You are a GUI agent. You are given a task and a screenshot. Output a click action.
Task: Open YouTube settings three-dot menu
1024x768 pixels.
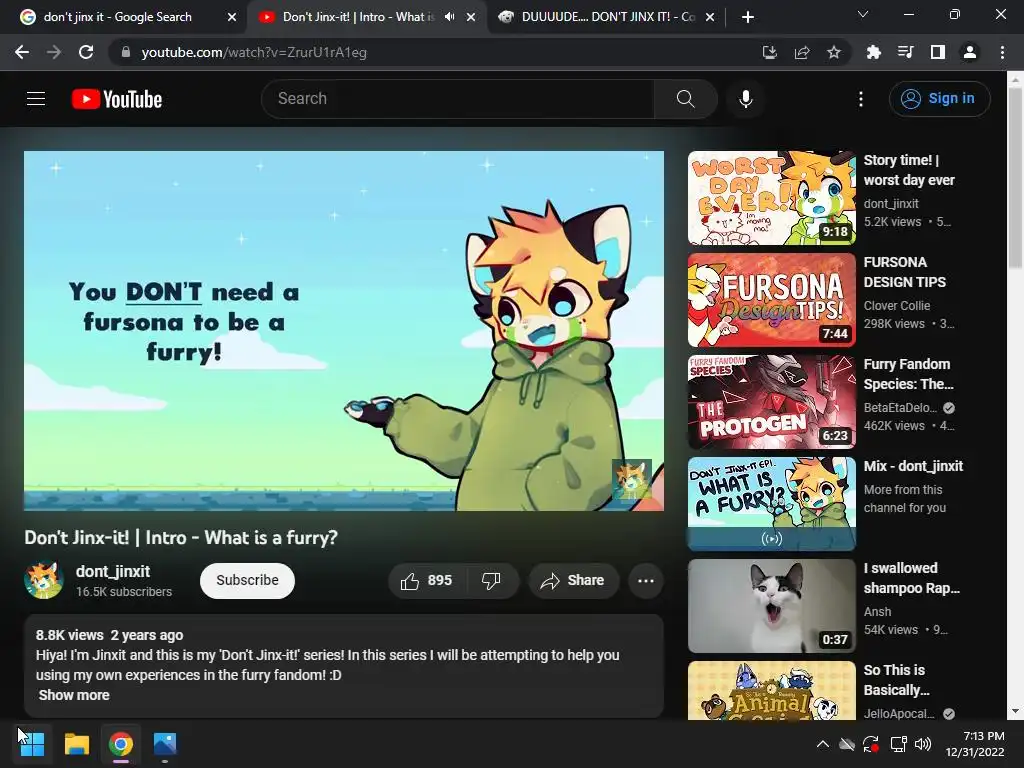(861, 99)
